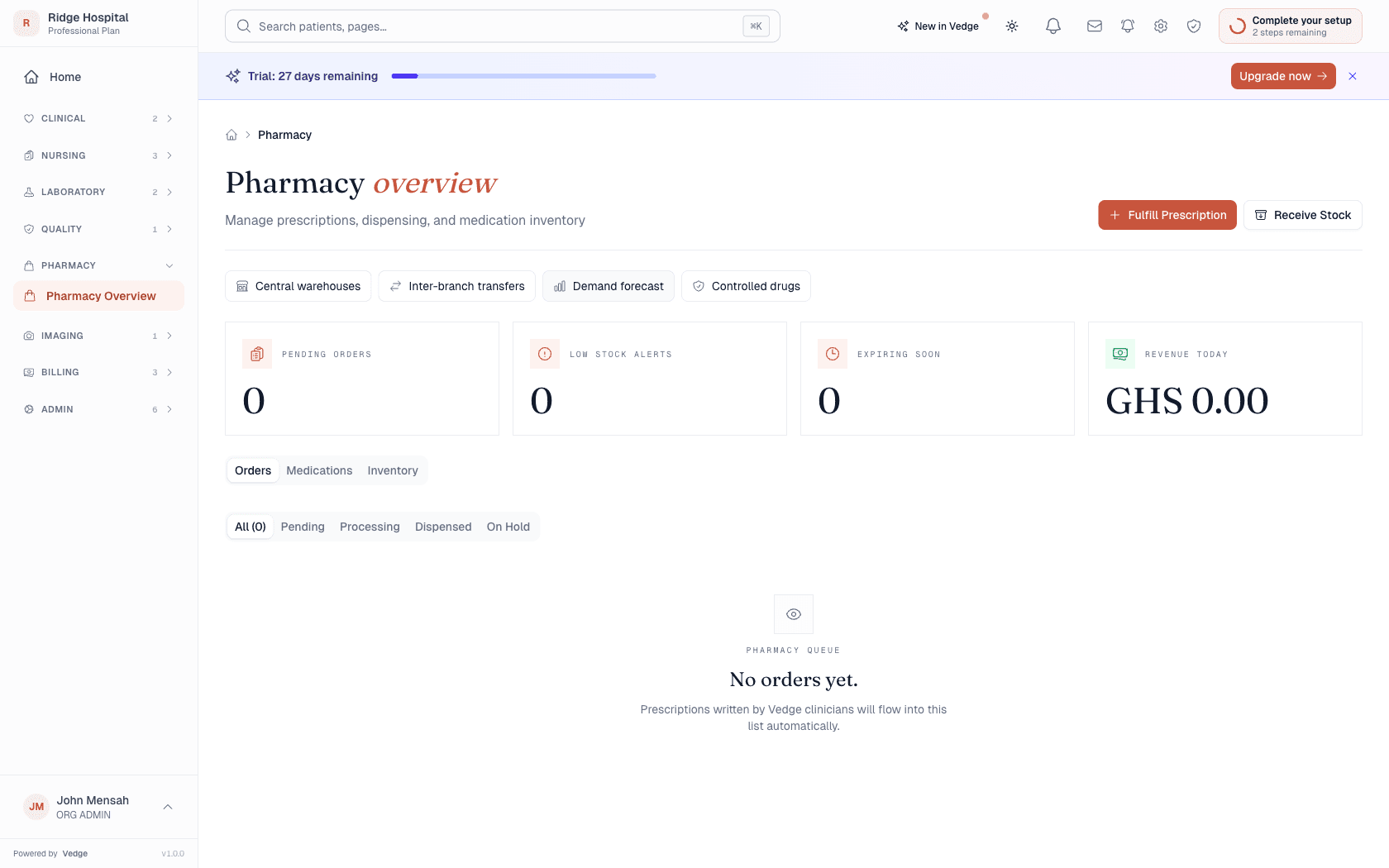Expand the Quality sidebar section
The width and height of the screenshot is (1389, 868).
click(98, 229)
